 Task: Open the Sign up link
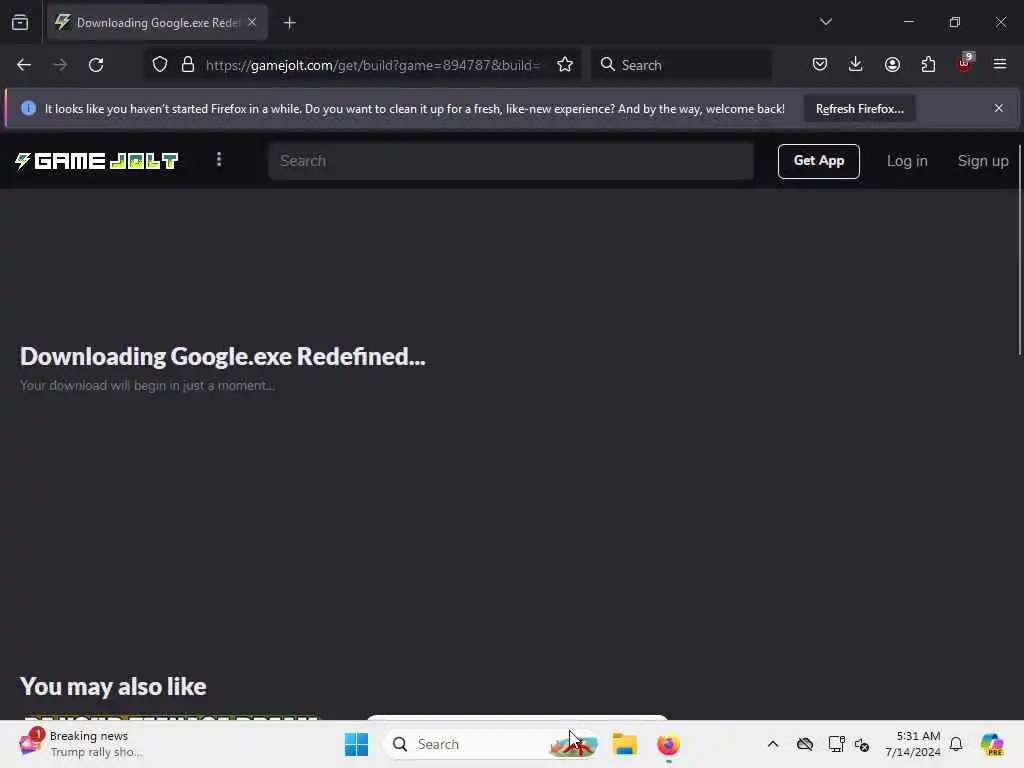coord(982,161)
